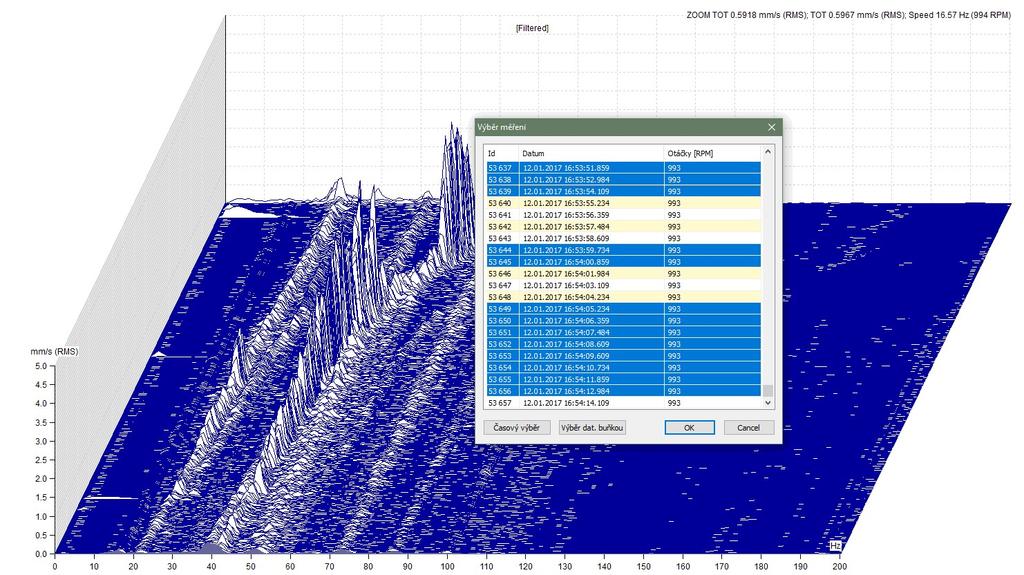Select measurement row 53 643
The height and width of the screenshot is (575, 1024).
point(624,238)
